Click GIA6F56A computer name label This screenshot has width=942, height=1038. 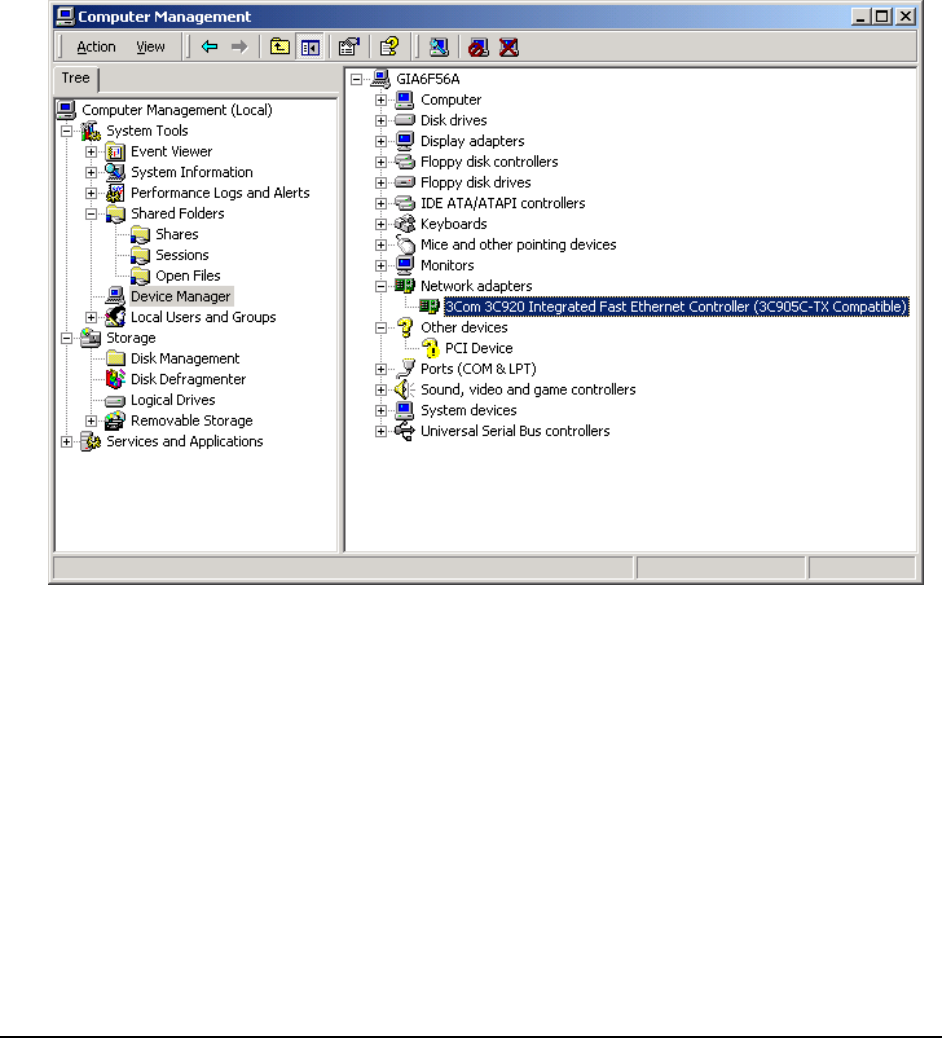[428, 79]
